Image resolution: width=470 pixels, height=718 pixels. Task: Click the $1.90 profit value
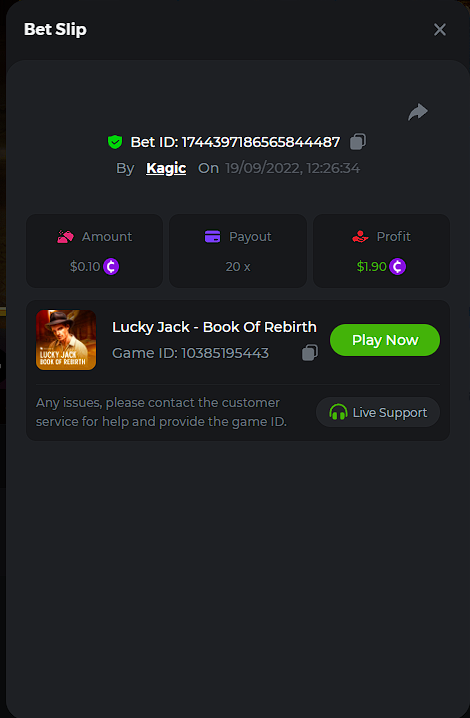(x=372, y=267)
